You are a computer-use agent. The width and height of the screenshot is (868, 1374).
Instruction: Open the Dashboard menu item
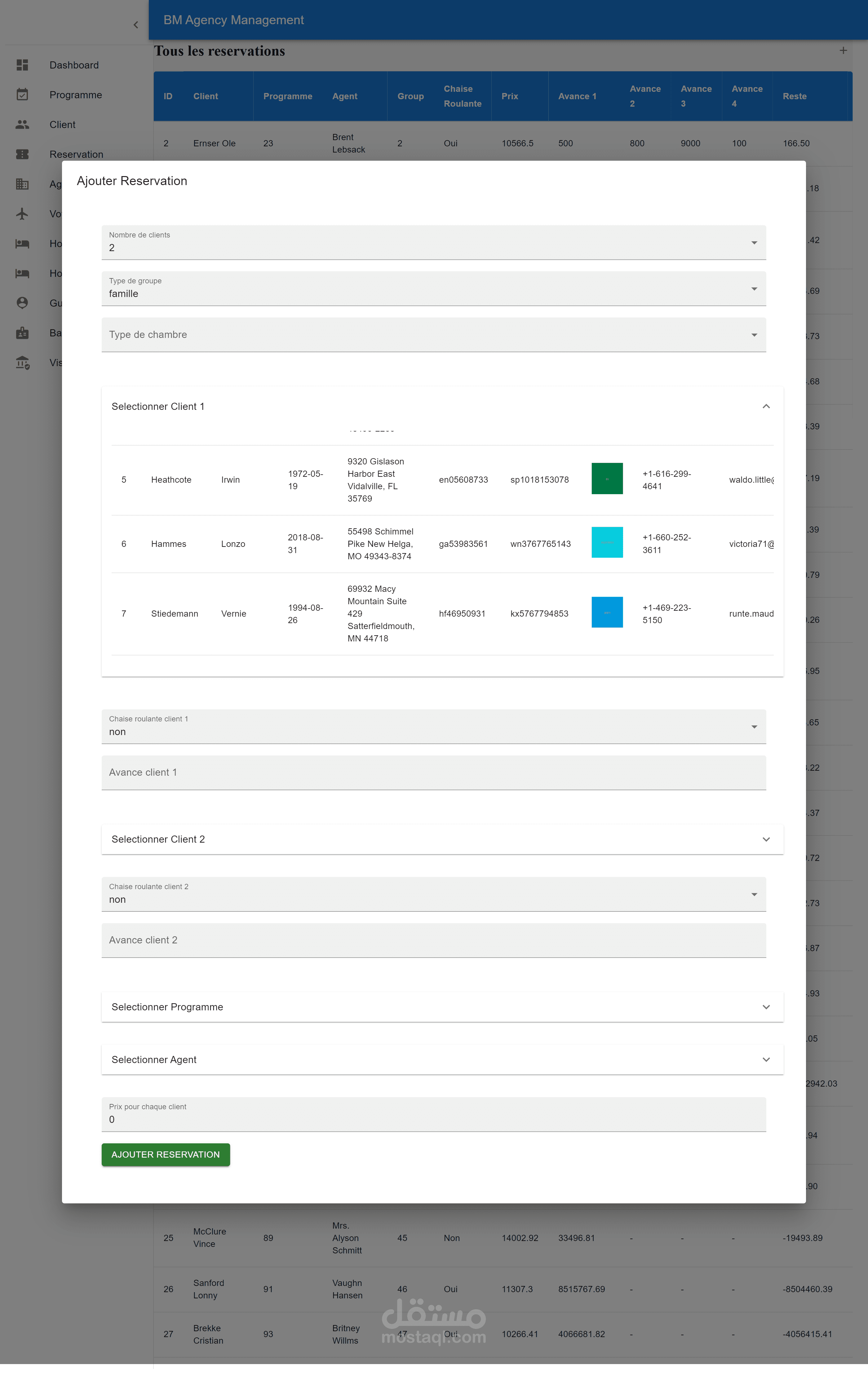coord(74,65)
